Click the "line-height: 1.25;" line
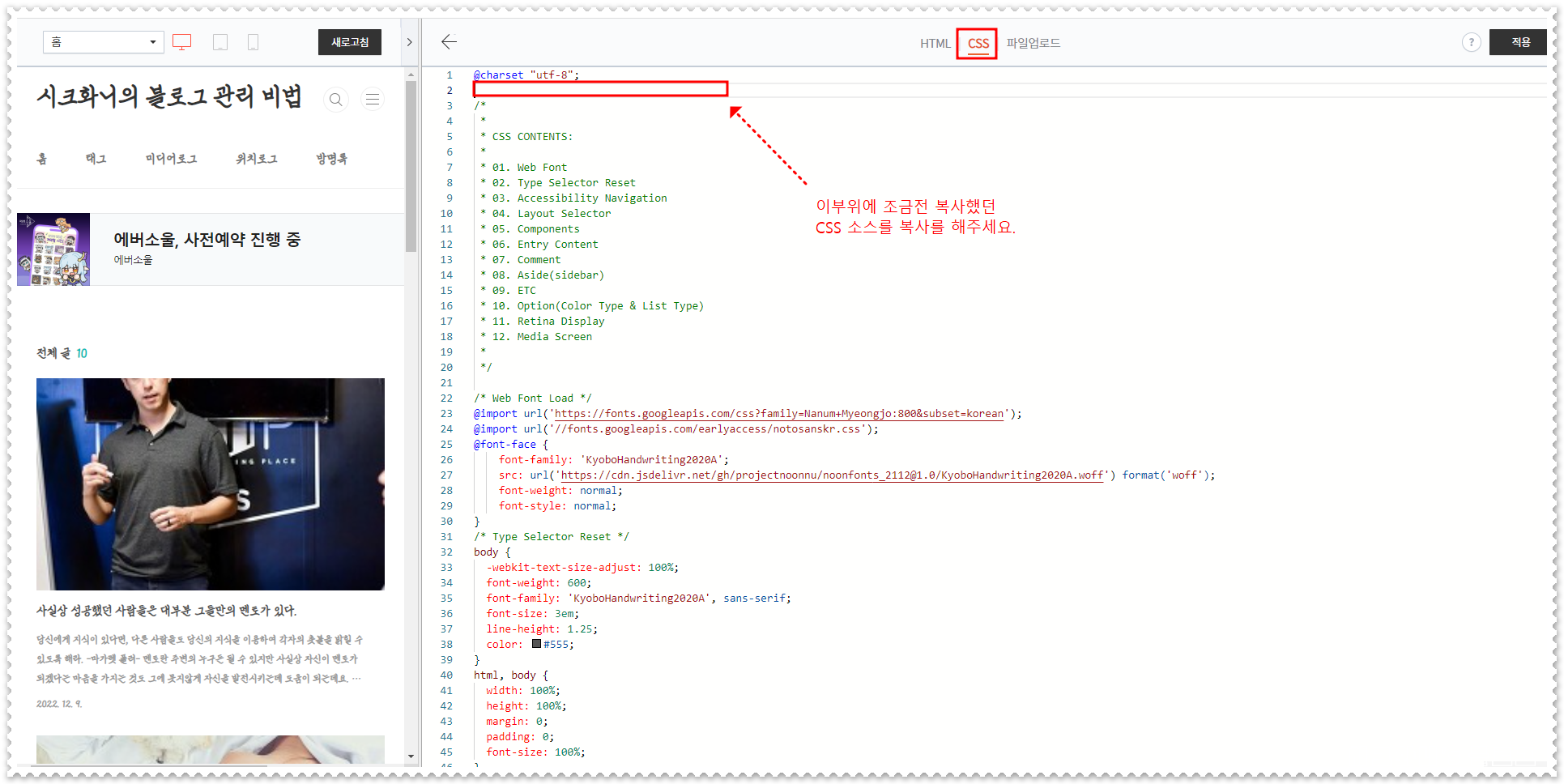Image resolution: width=1564 pixels, height=784 pixels. tap(542, 628)
